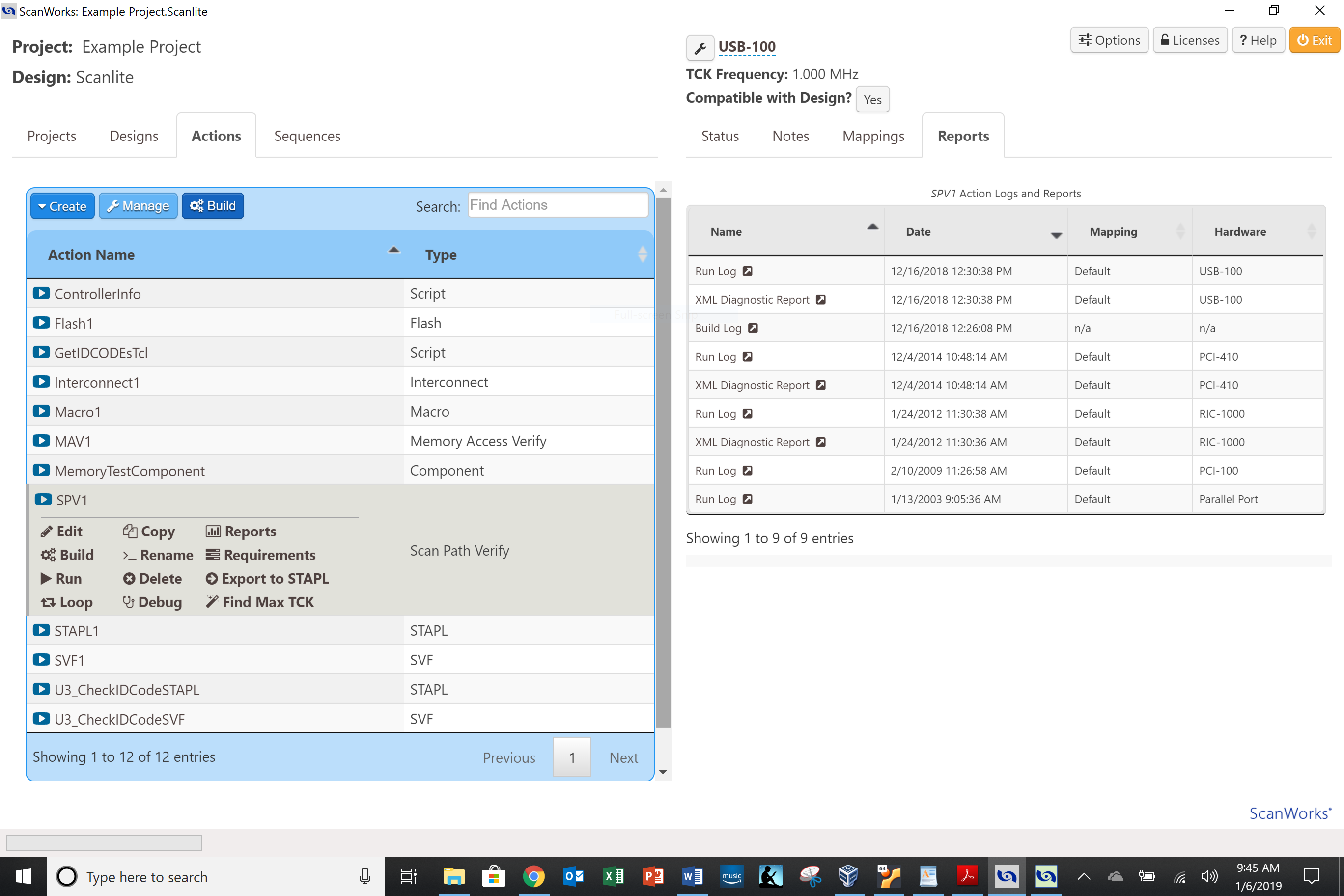Open Help

pos(1258,40)
